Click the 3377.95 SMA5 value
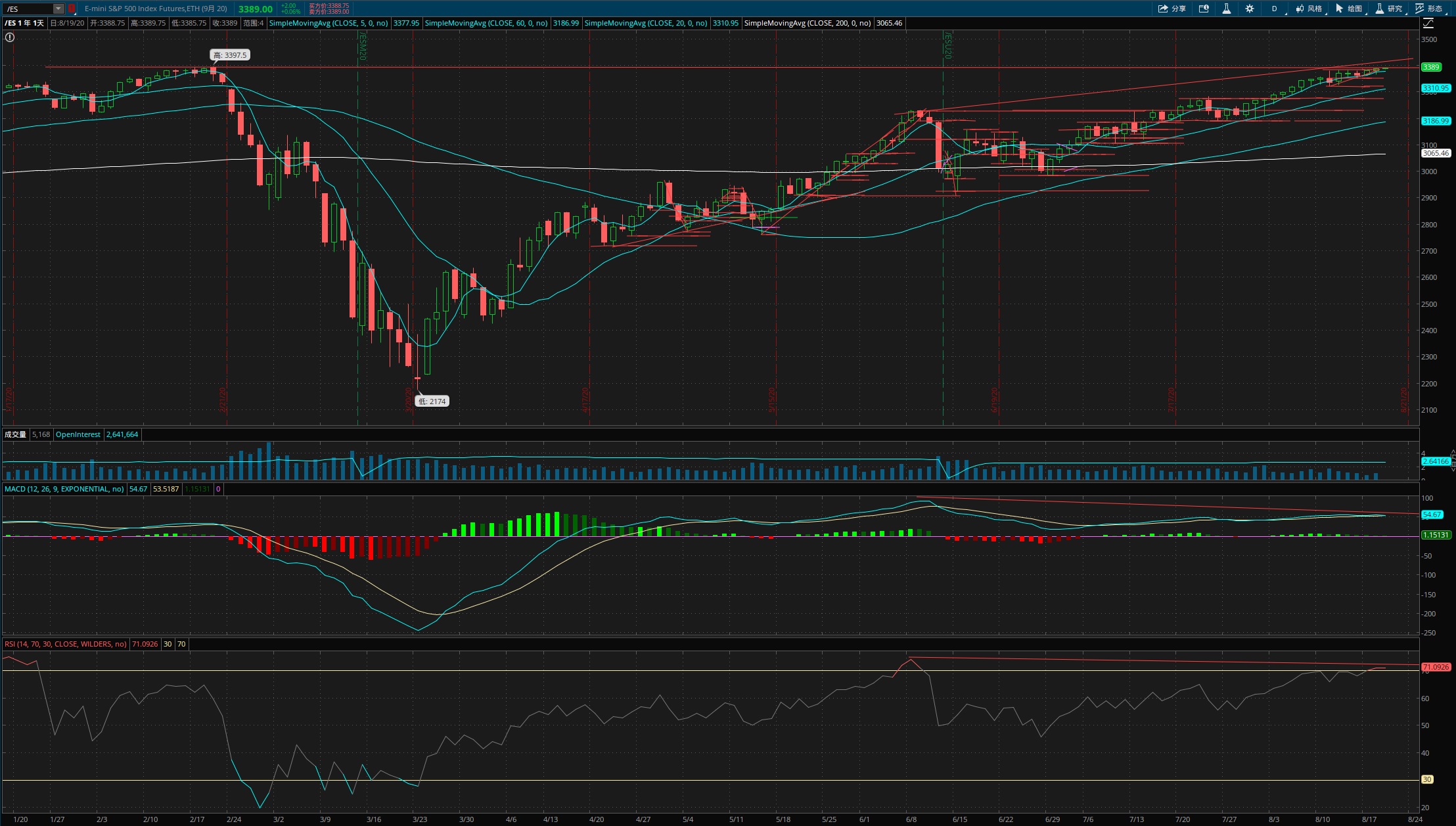1456x826 pixels. [x=406, y=23]
